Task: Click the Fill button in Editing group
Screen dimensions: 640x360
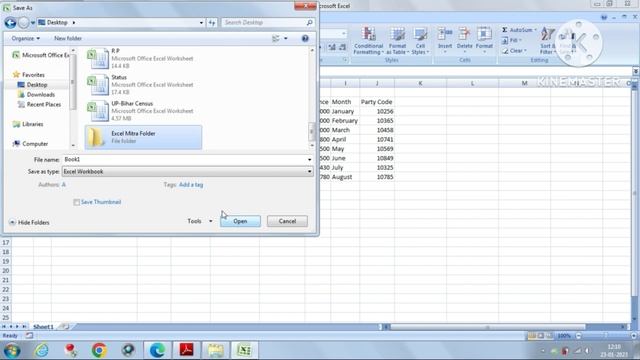Action: 511,40
